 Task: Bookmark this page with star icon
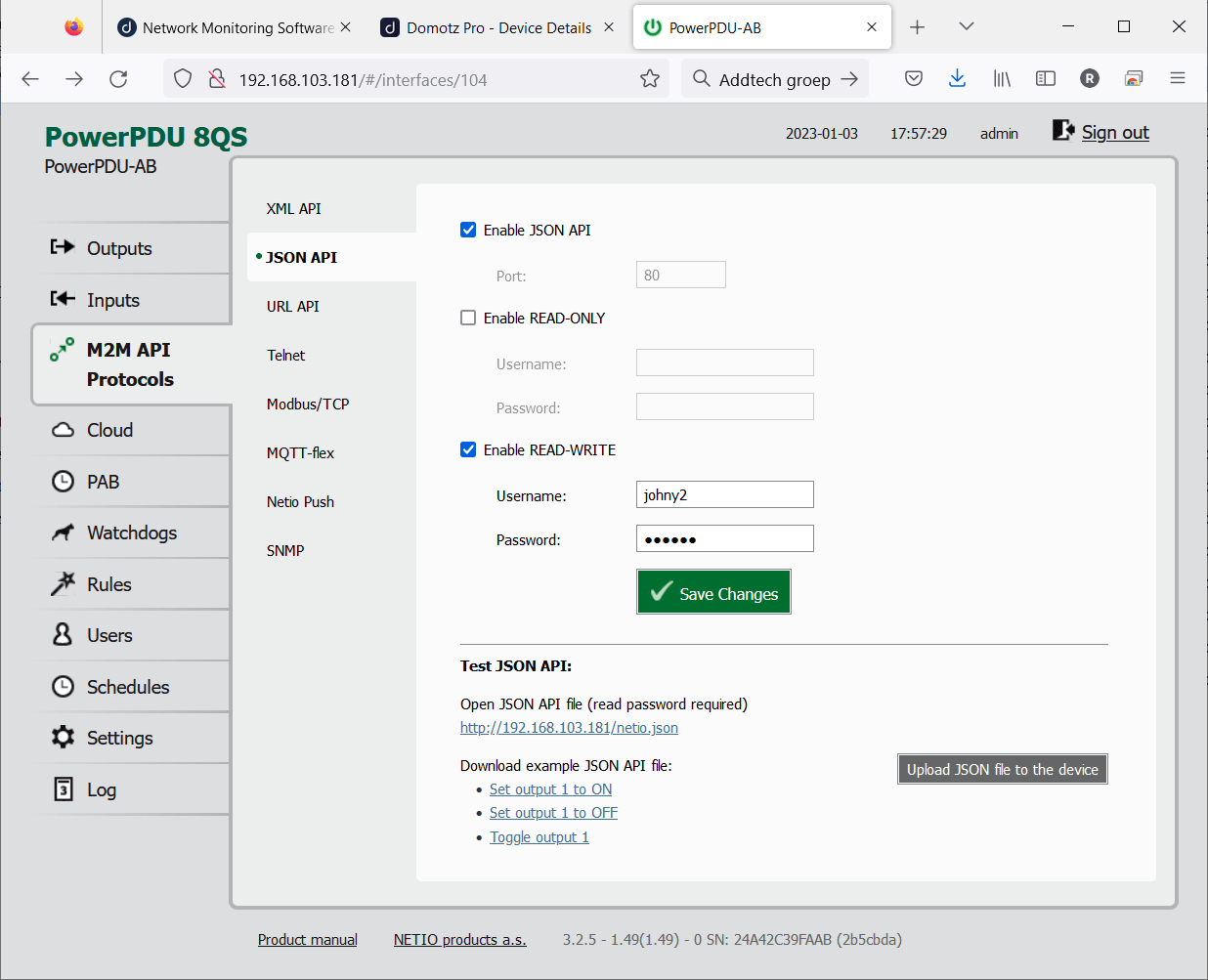[x=650, y=79]
